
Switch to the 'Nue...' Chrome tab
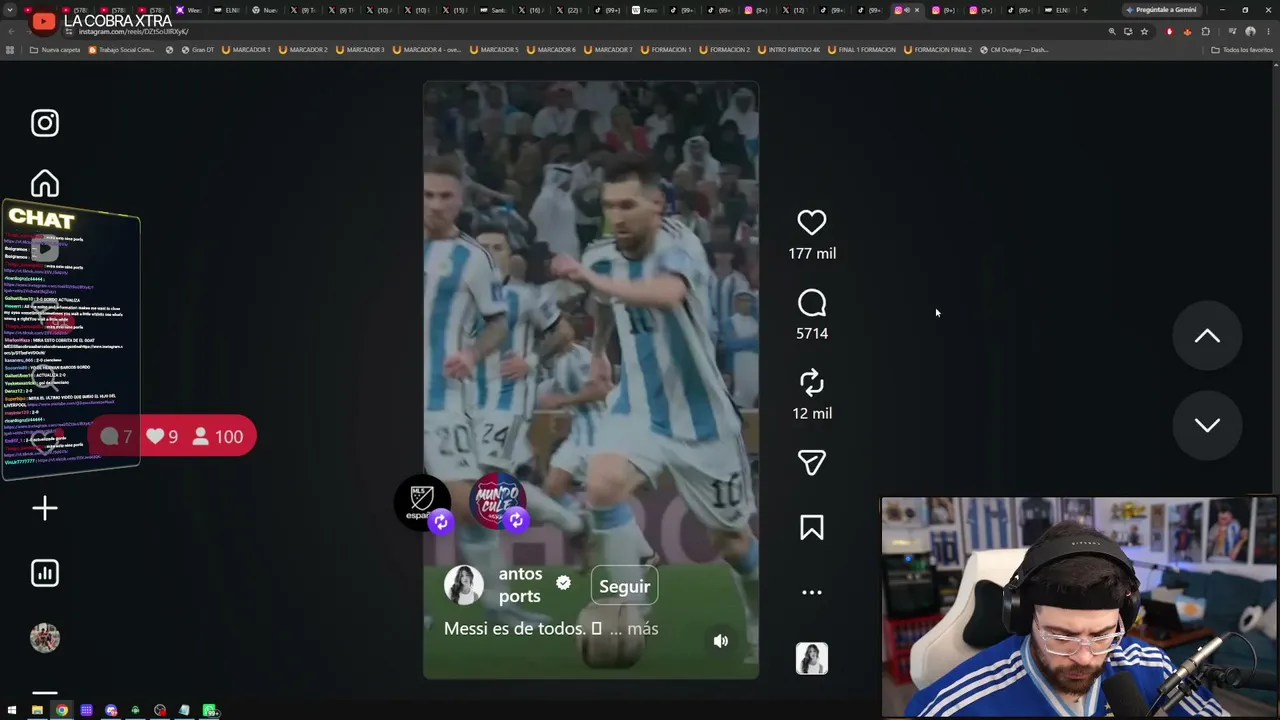tap(264, 10)
